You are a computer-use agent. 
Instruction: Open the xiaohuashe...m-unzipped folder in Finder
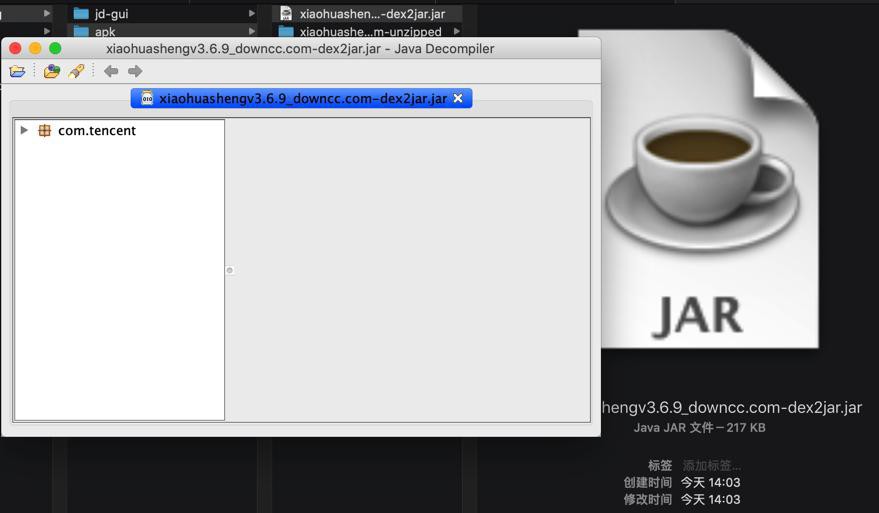[x=370, y=31]
